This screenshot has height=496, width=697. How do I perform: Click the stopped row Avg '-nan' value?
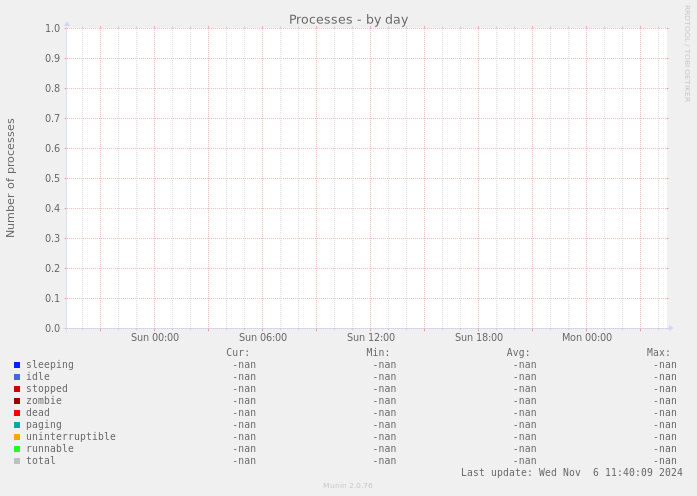click(x=525, y=389)
